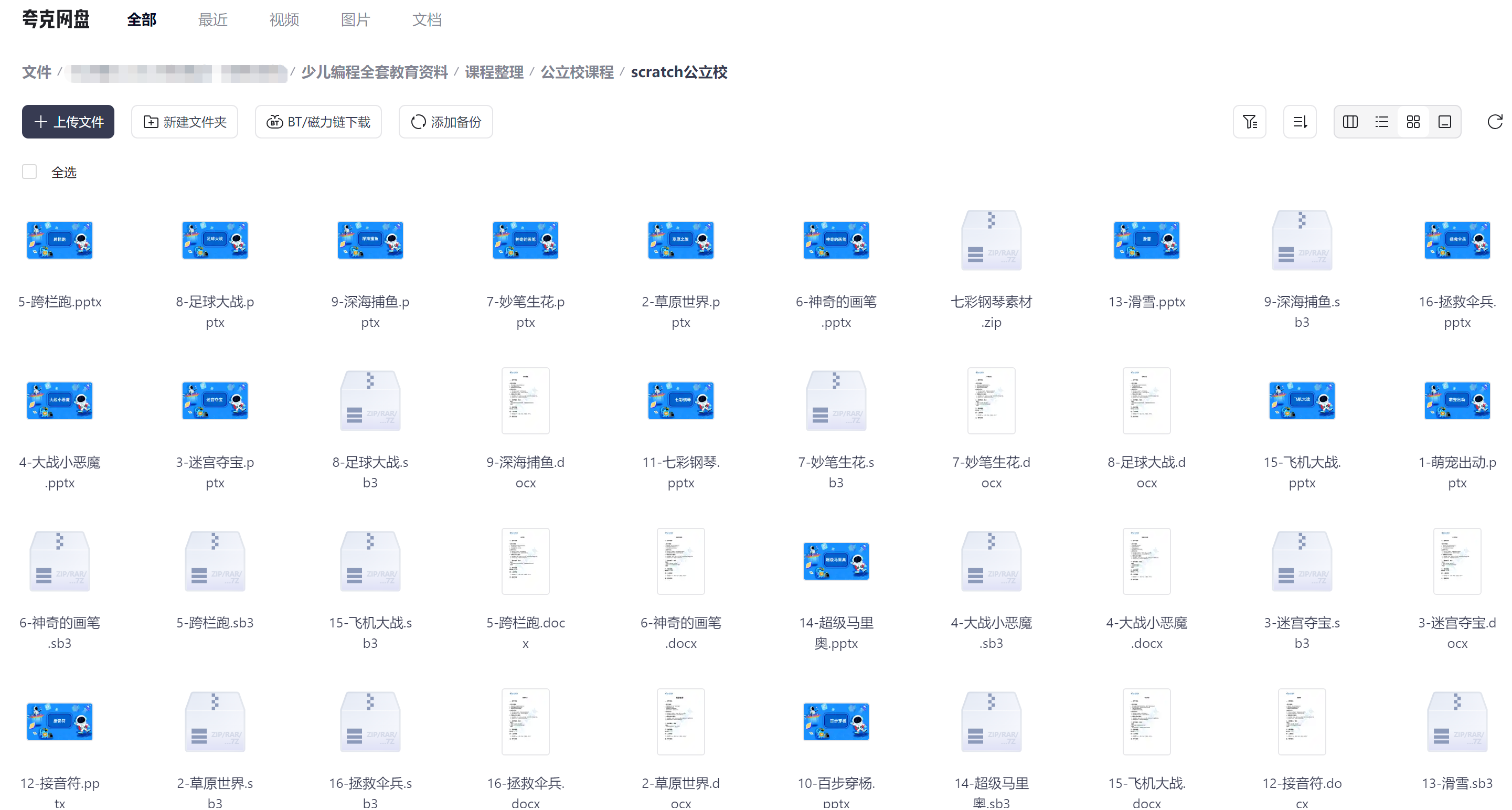1512x810 pixels.
Task: Click the filter icon in toolbar
Action: [x=1249, y=122]
